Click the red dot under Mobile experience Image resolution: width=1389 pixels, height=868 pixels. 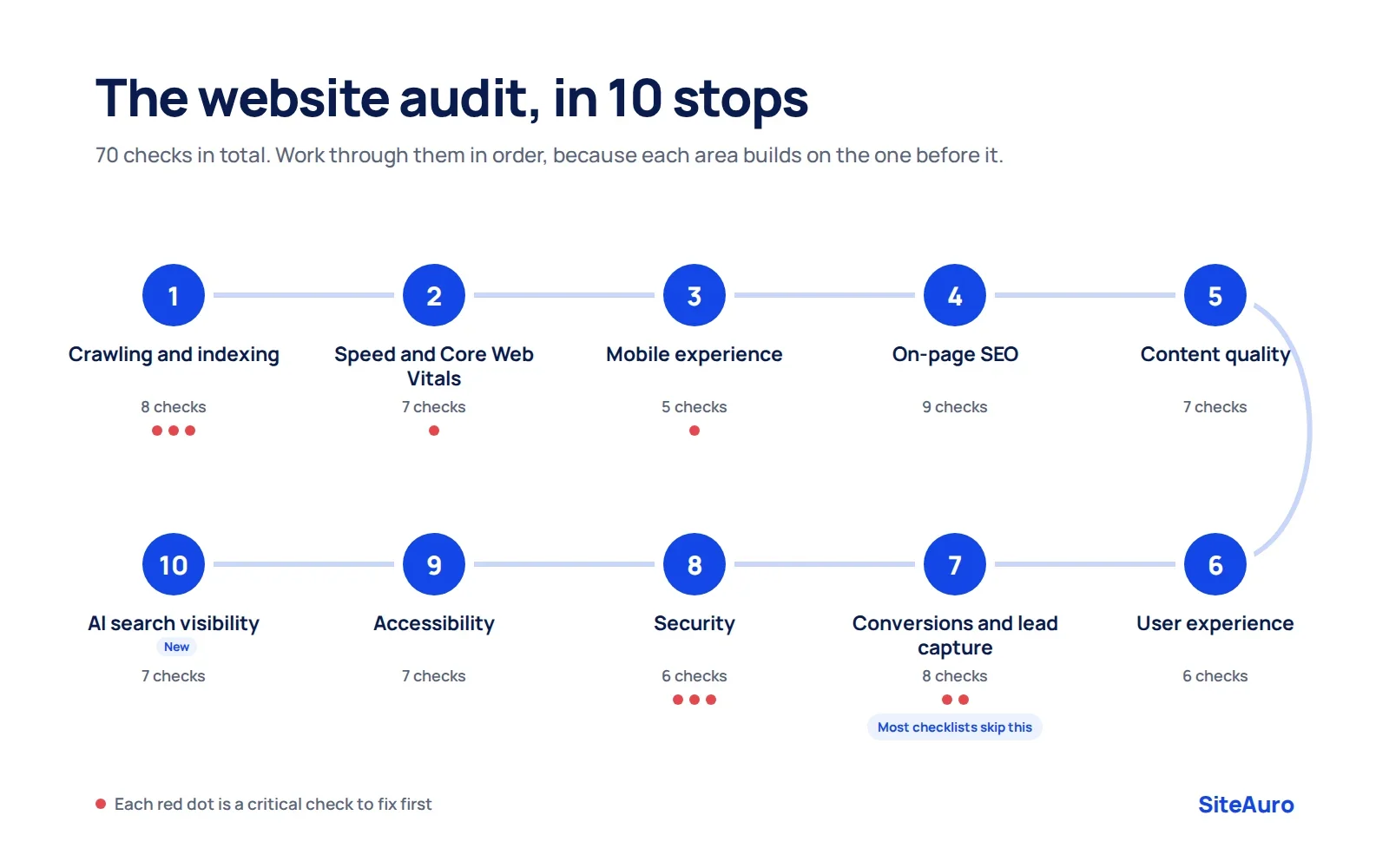pos(694,431)
